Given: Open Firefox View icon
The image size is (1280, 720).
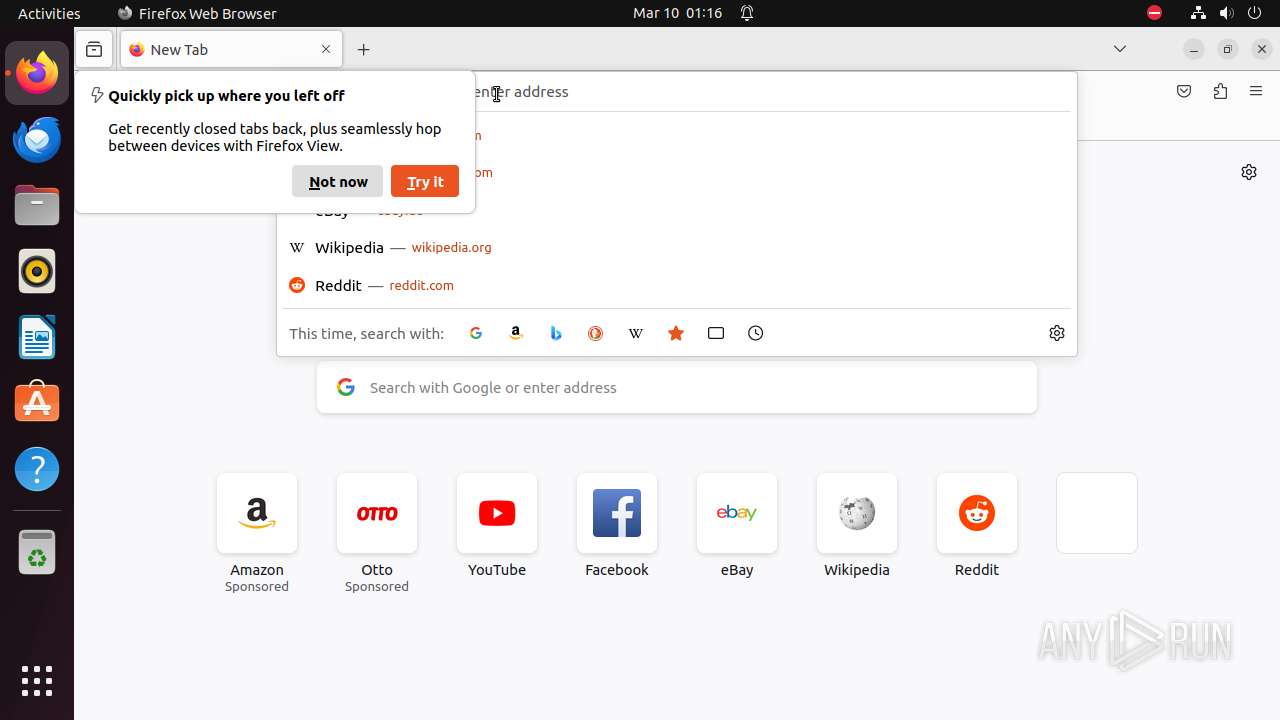Looking at the screenshot, I should 94,49.
